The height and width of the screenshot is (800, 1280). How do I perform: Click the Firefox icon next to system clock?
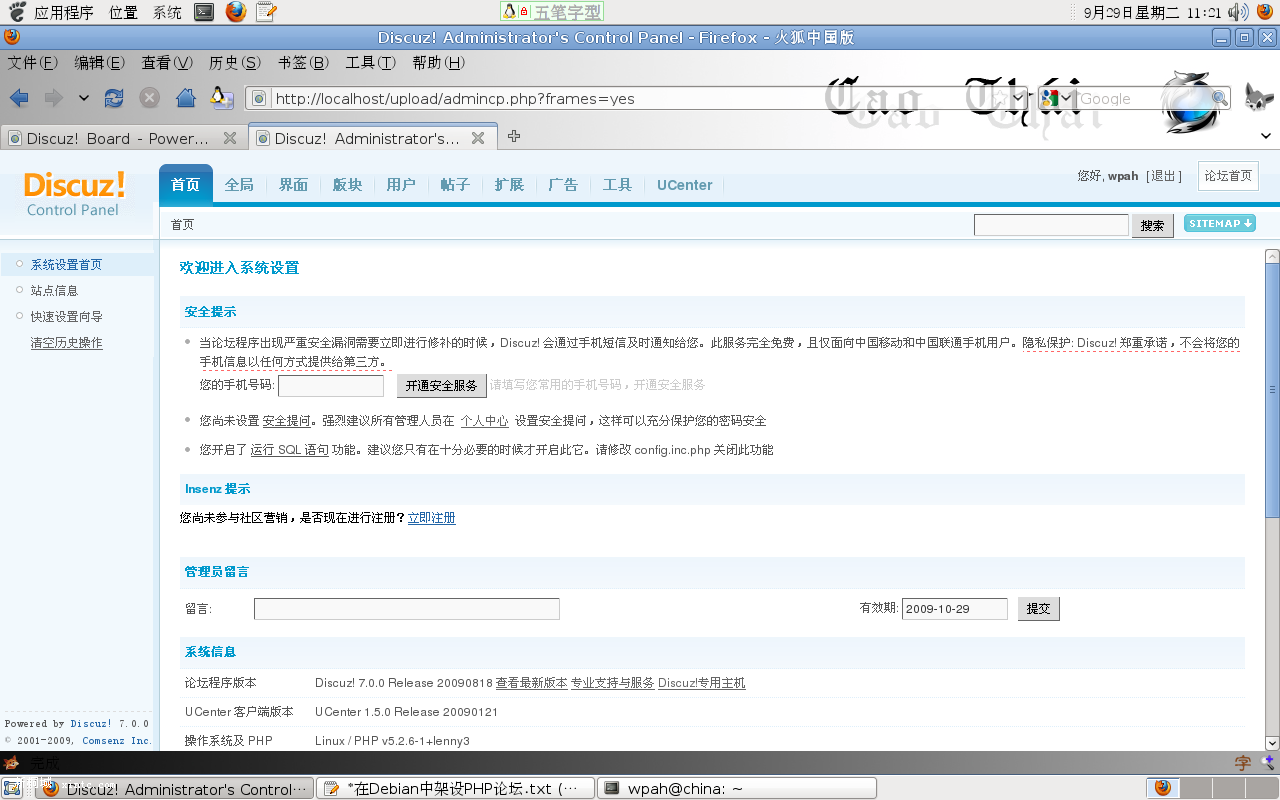[x=1263, y=12]
